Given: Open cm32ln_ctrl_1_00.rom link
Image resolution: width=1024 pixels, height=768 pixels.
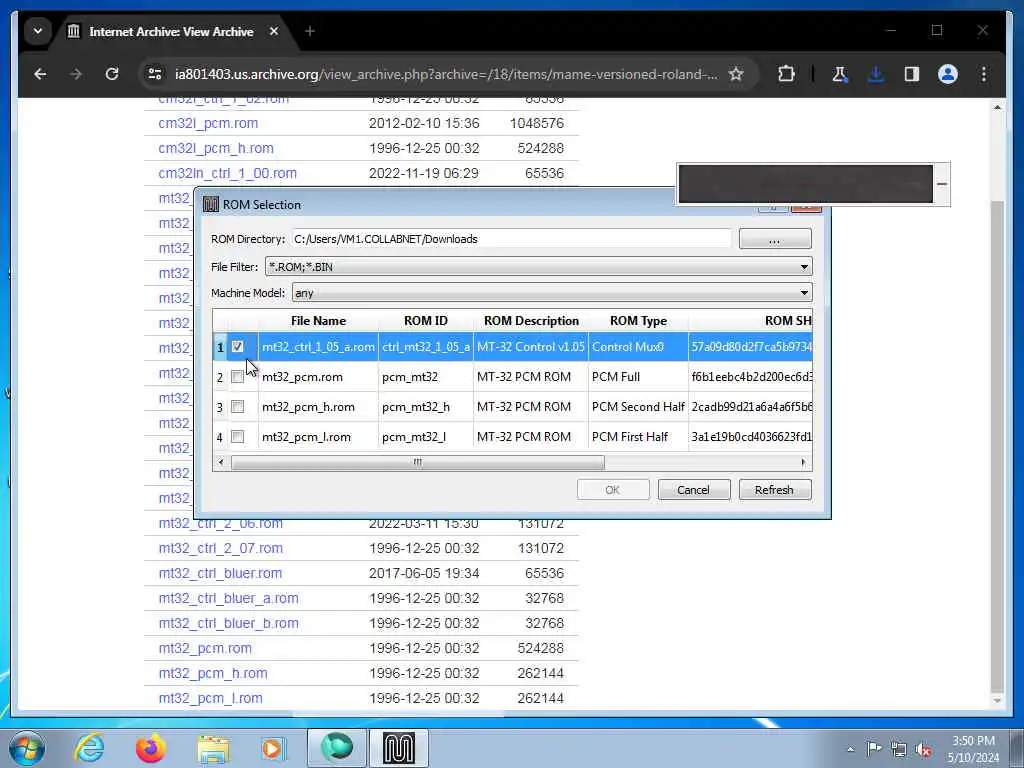Looking at the screenshot, I should [227, 173].
